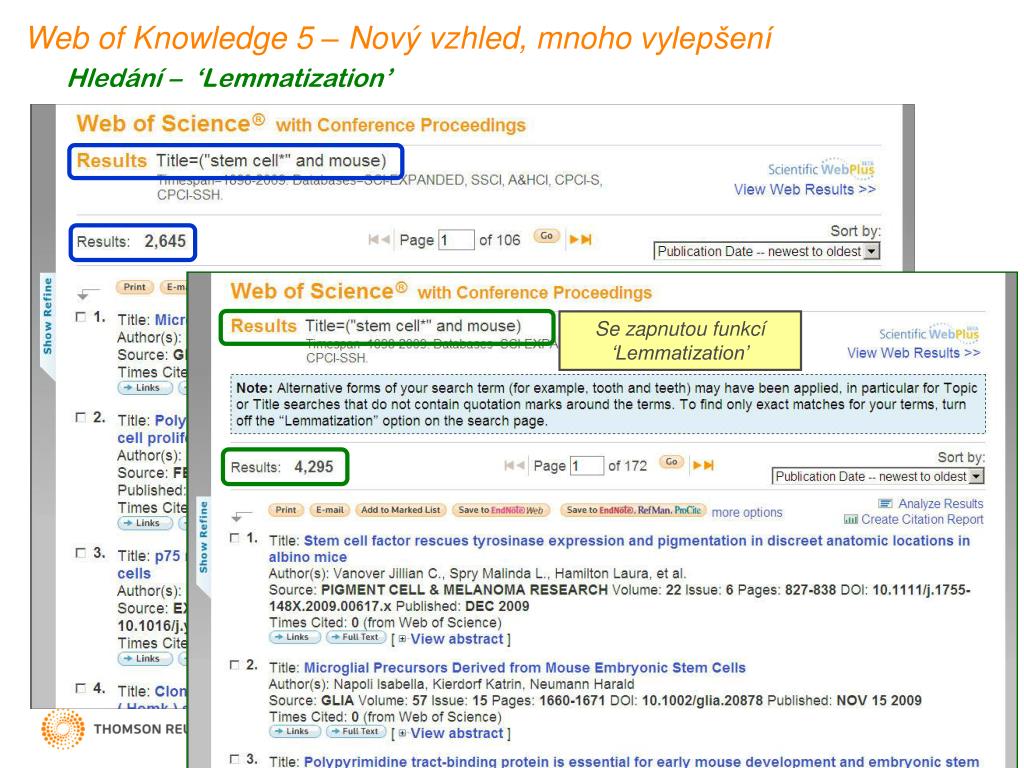
Task: Click 'Results: 4,295' count text
Action: (281, 467)
